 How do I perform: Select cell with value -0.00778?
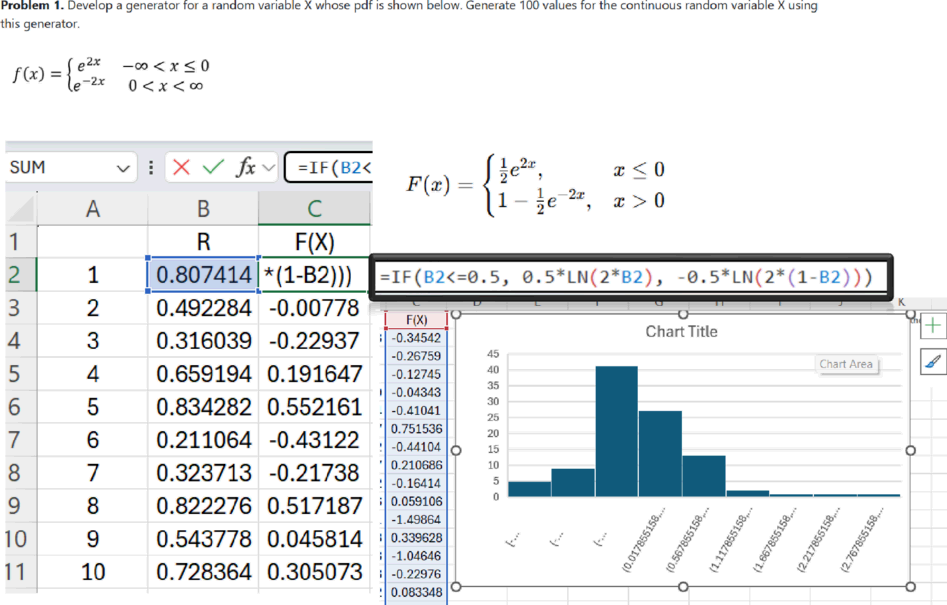click(x=314, y=308)
